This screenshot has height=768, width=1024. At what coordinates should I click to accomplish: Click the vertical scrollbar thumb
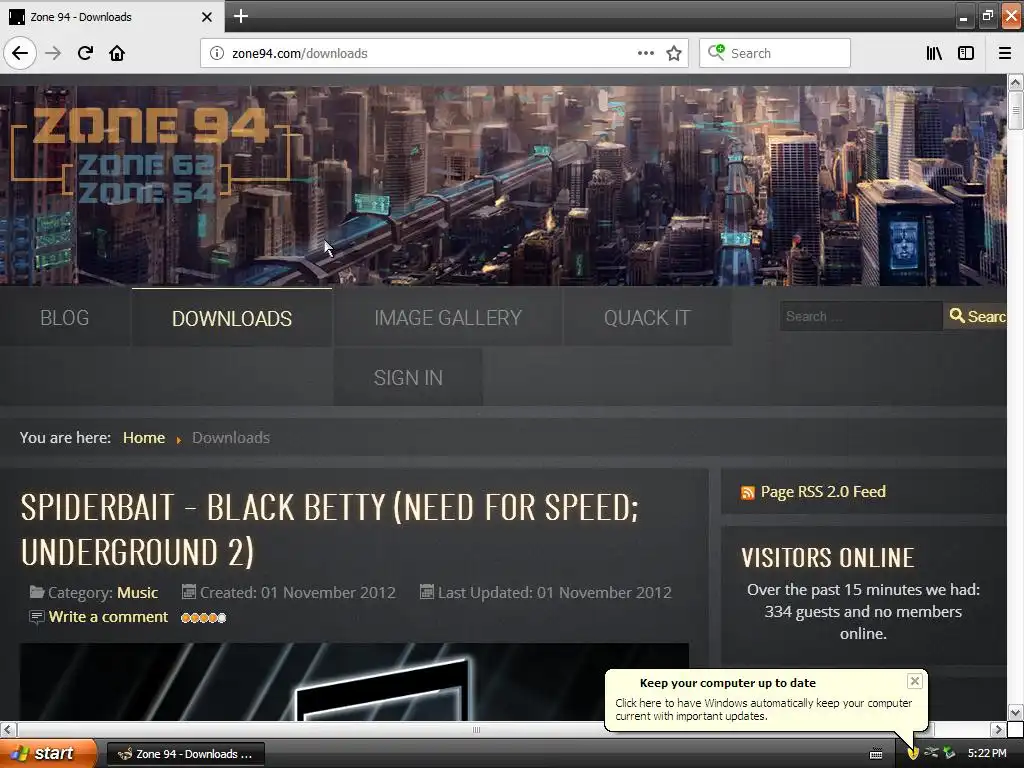tap(1015, 110)
